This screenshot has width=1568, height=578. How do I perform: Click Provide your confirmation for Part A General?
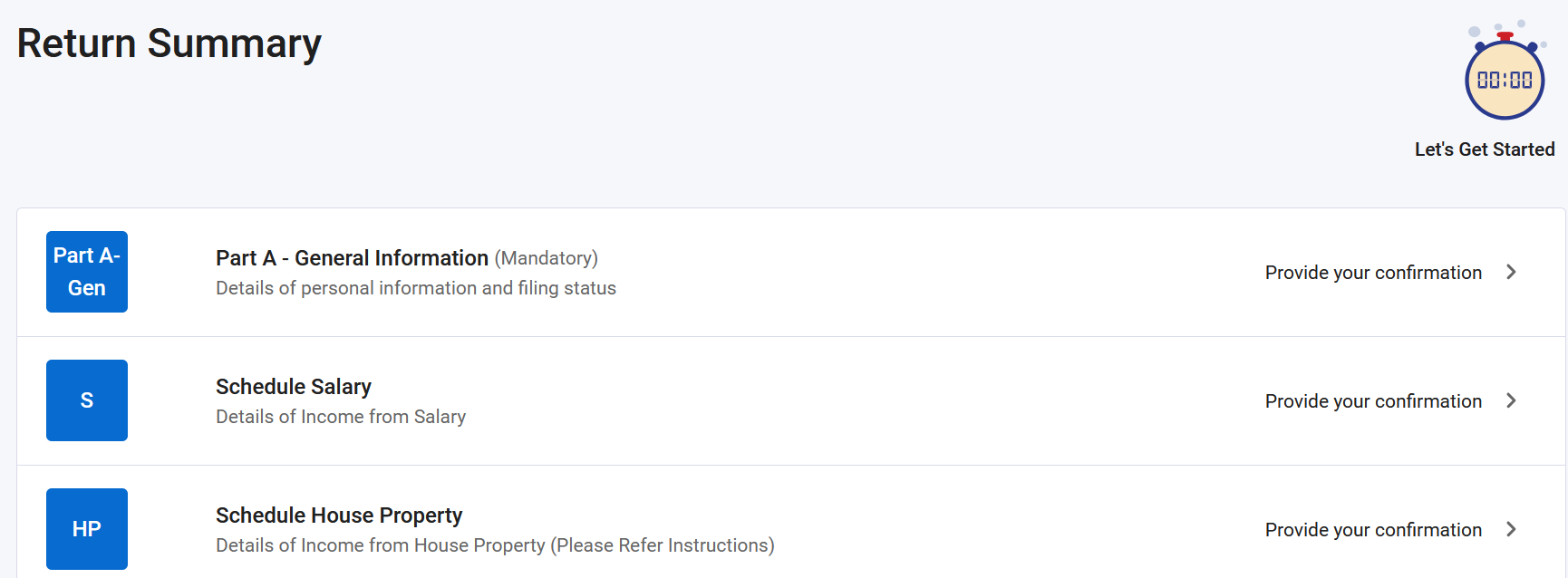(x=1373, y=273)
